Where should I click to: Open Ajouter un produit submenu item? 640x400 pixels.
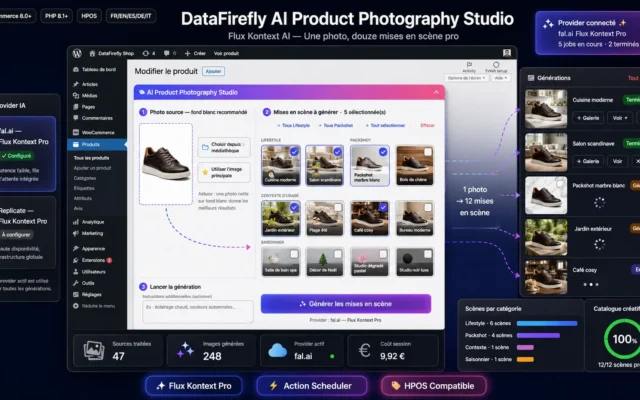point(92,168)
